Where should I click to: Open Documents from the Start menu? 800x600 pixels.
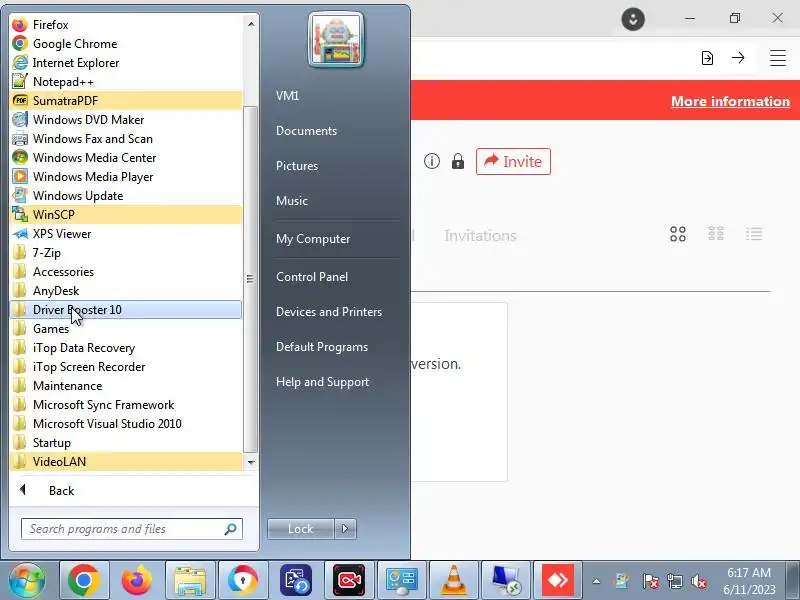306,131
